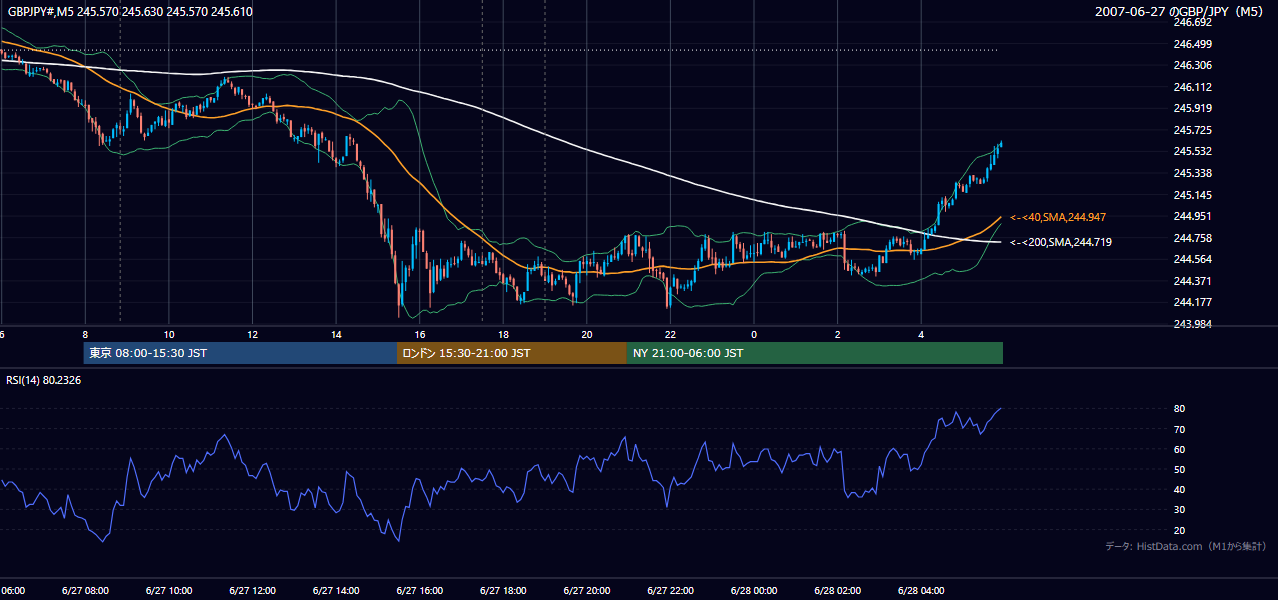Screen dimensions: 1278x600
Task: Click the bottom time label 6/27 18:00
Action: click(503, 591)
